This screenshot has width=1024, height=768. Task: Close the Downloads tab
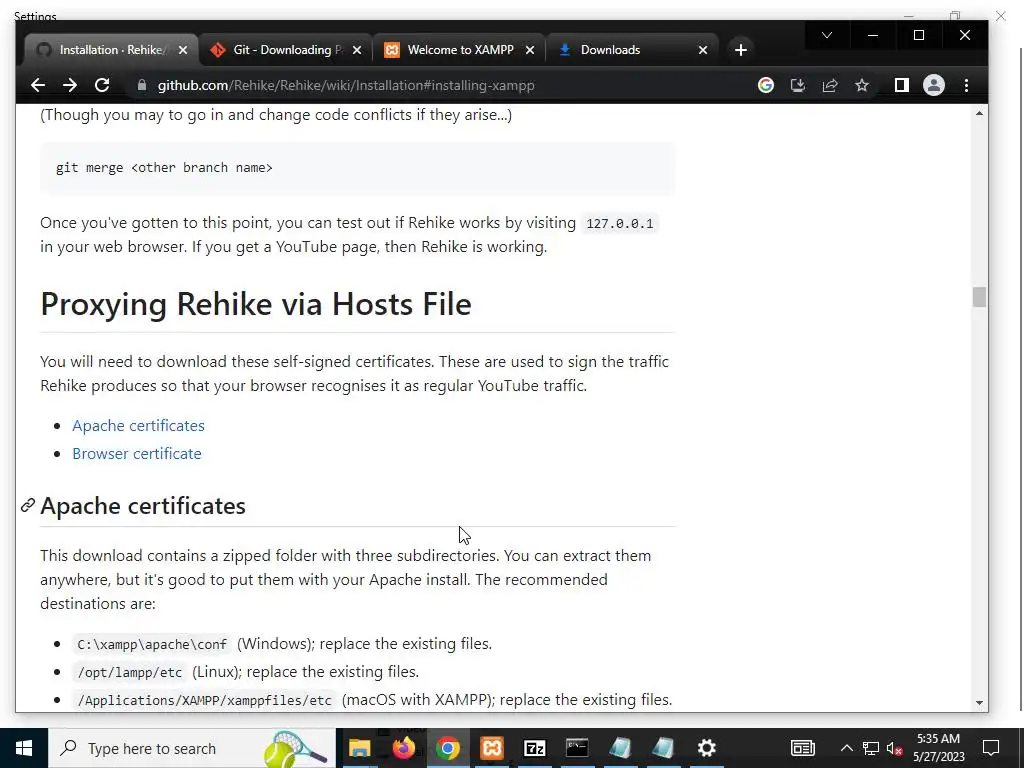(703, 50)
